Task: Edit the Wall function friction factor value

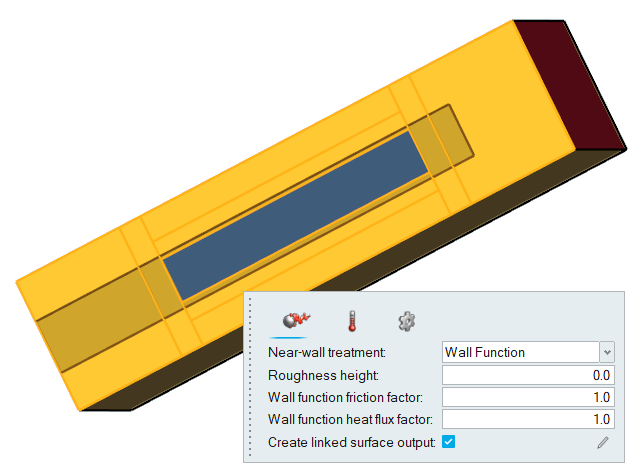Action: point(528,397)
